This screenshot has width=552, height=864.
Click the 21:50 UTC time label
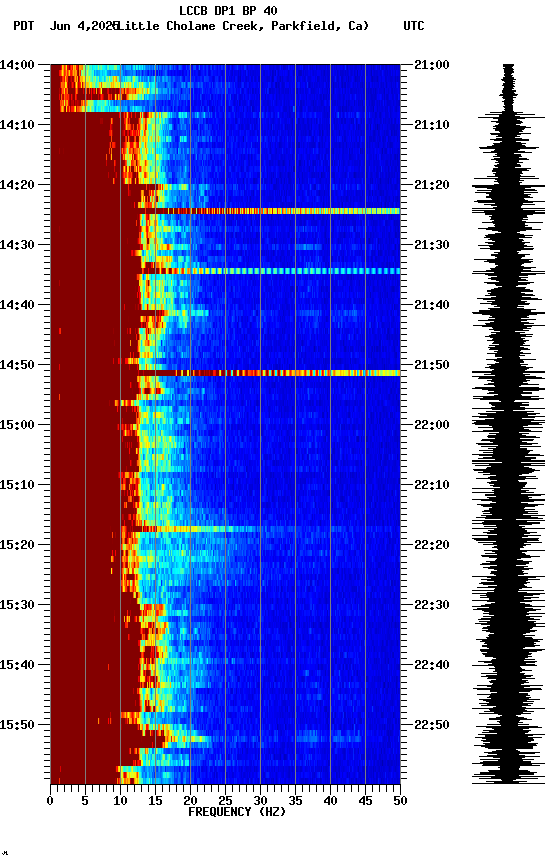pos(432,365)
